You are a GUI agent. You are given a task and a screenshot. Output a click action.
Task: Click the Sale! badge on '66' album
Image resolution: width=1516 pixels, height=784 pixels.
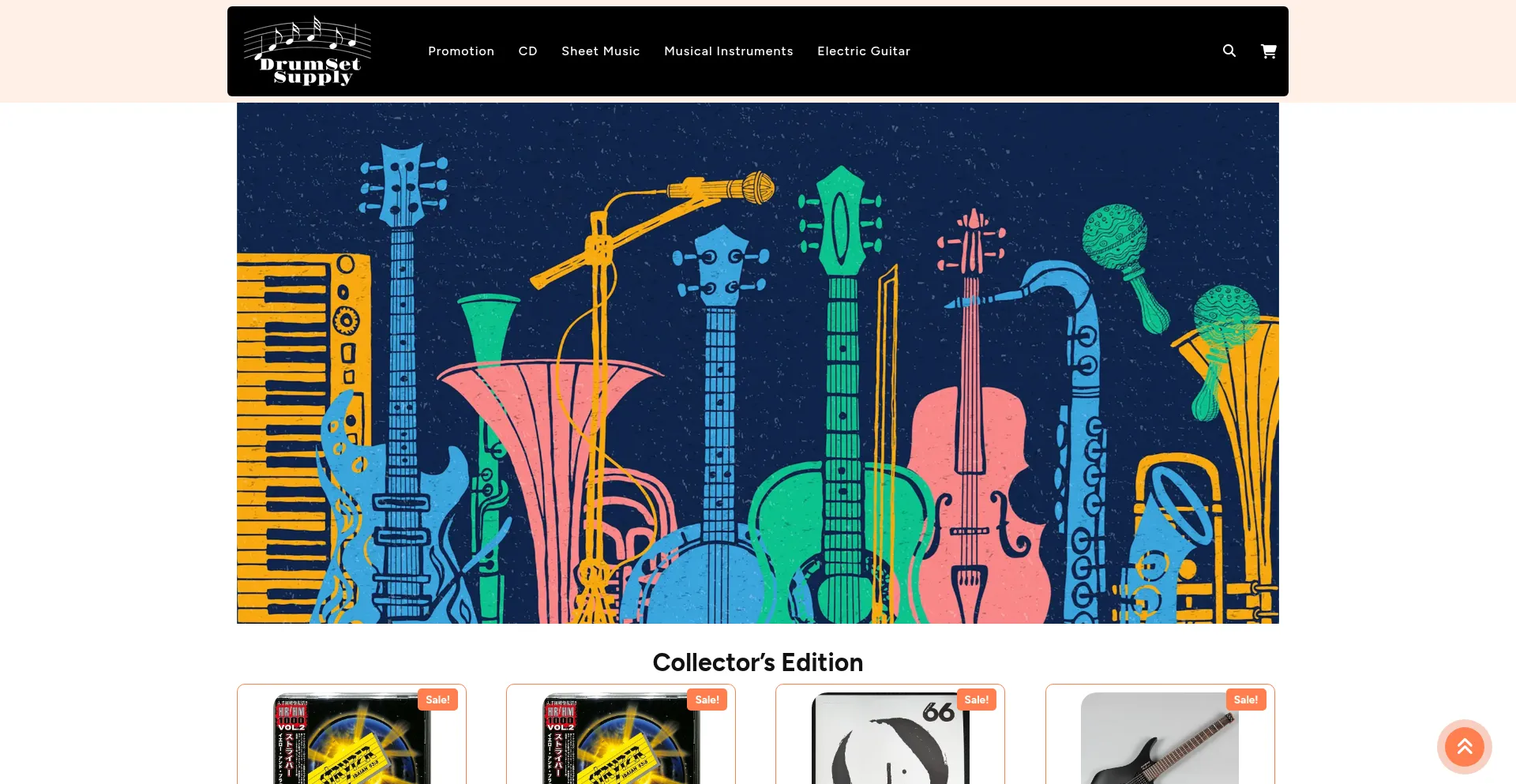coord(976,700)
